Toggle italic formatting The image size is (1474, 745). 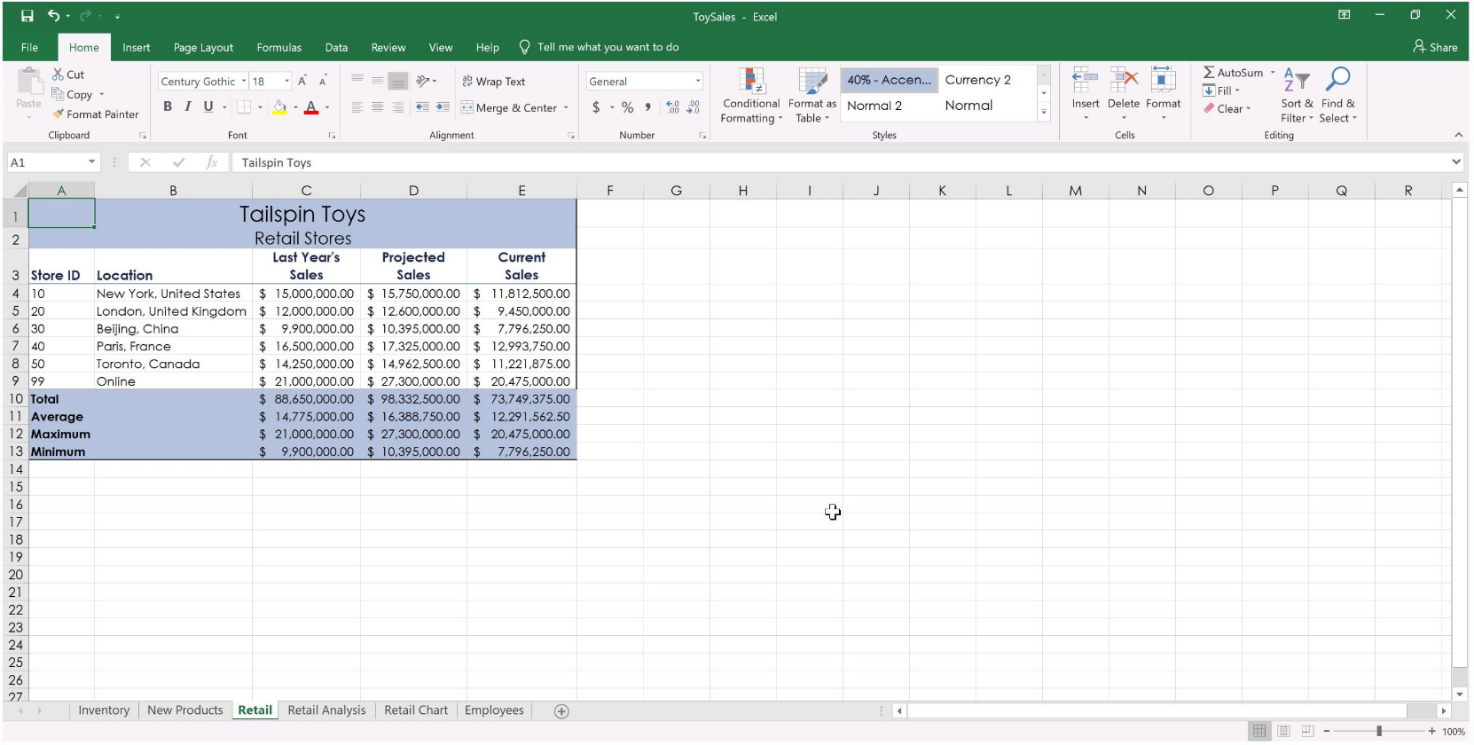pos(187,107)
